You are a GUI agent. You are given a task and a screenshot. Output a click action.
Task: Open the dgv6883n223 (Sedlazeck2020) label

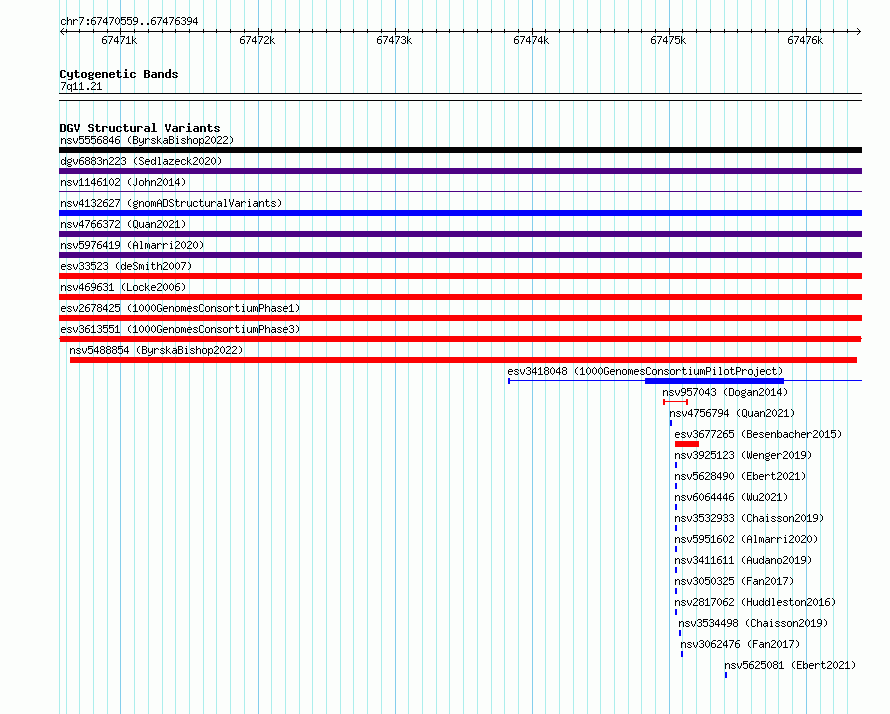(141, 161)
